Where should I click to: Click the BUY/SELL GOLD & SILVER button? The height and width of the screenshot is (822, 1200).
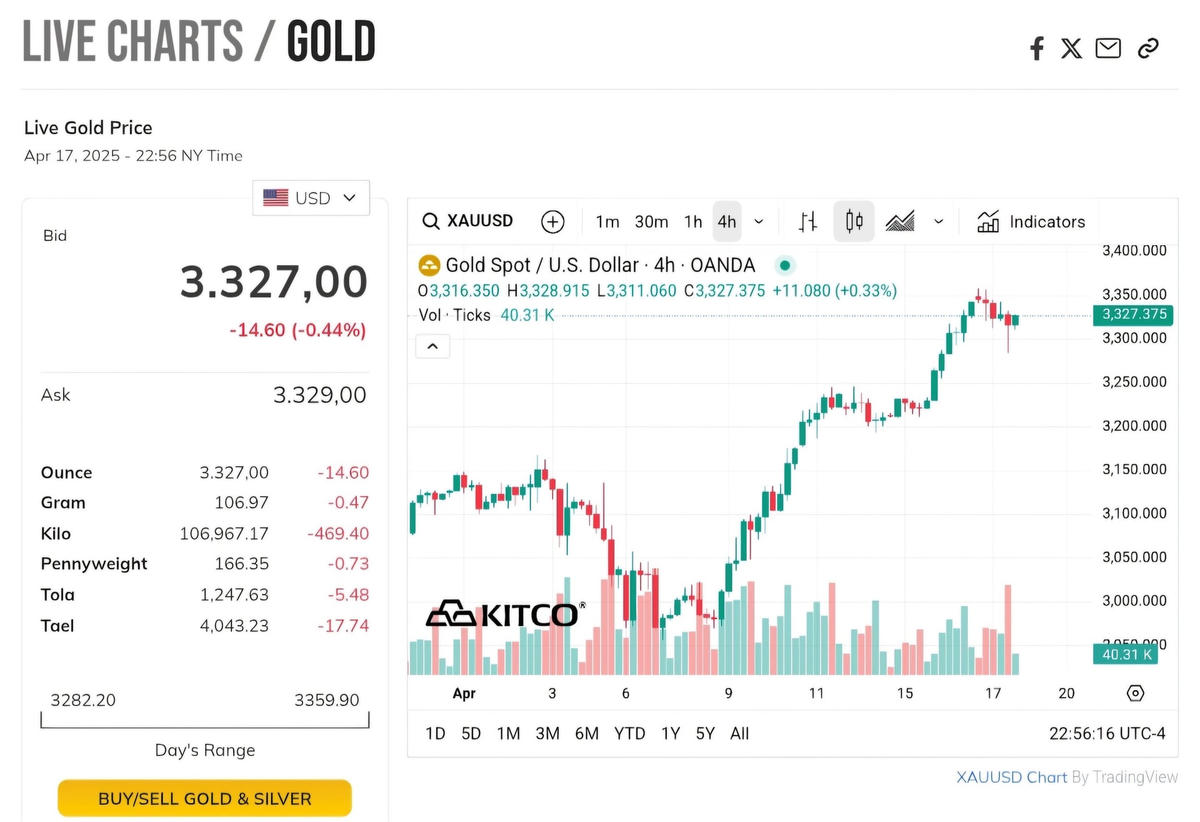(x=205, y=799)
